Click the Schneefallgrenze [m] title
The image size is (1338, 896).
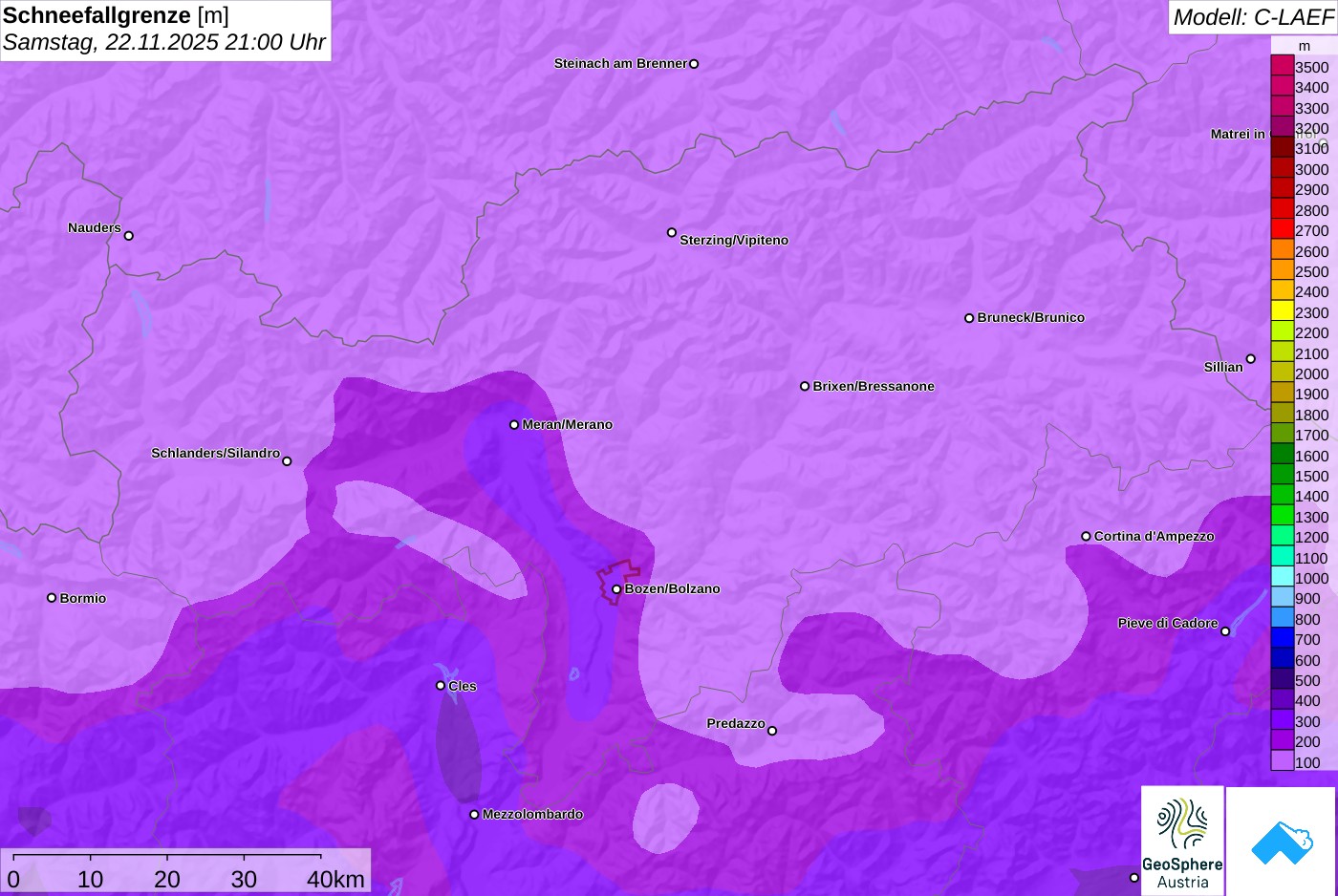pyautogui.click(x=116, y=15)
